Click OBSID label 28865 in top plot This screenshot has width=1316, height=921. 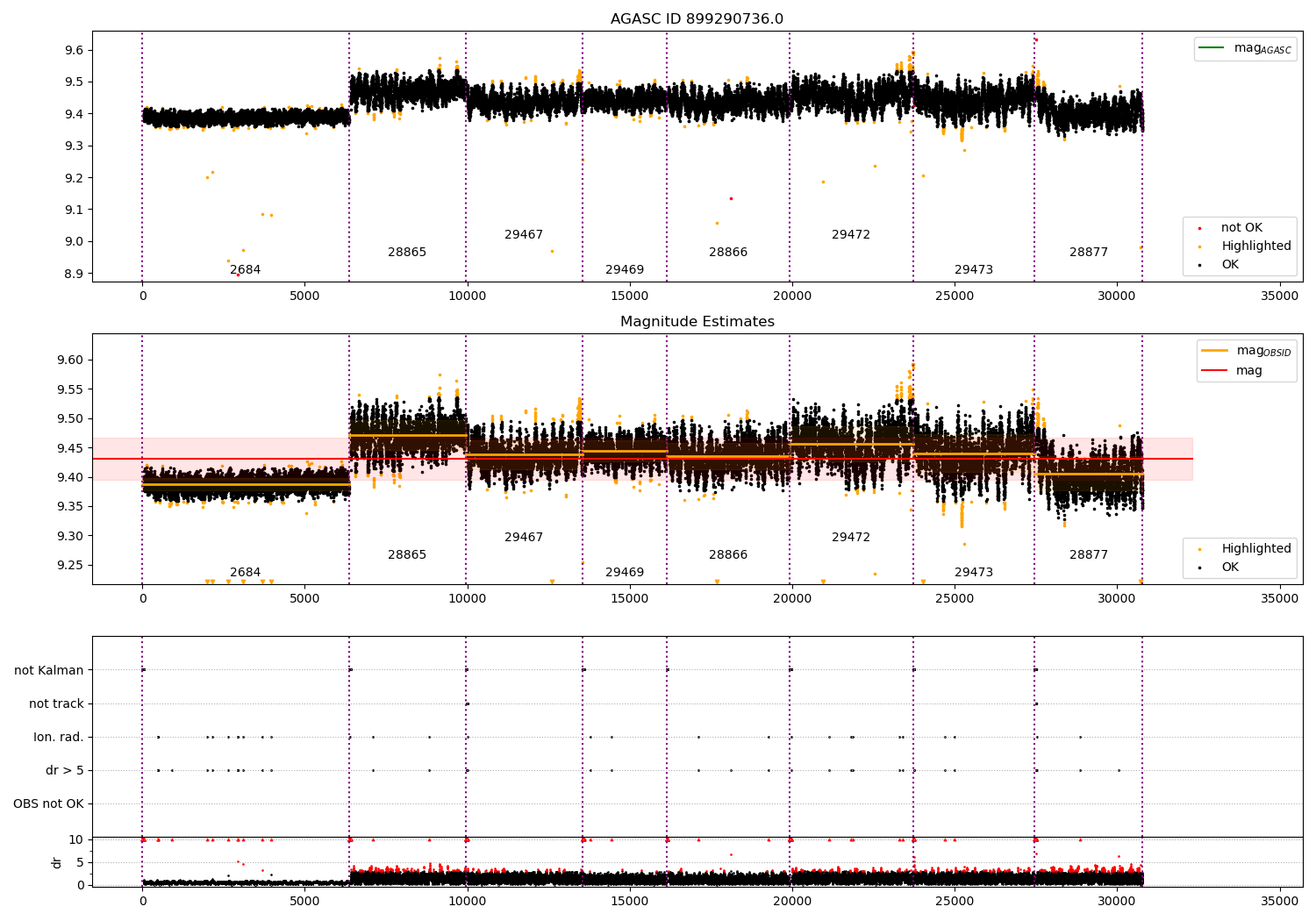click(x=407, y=253)
